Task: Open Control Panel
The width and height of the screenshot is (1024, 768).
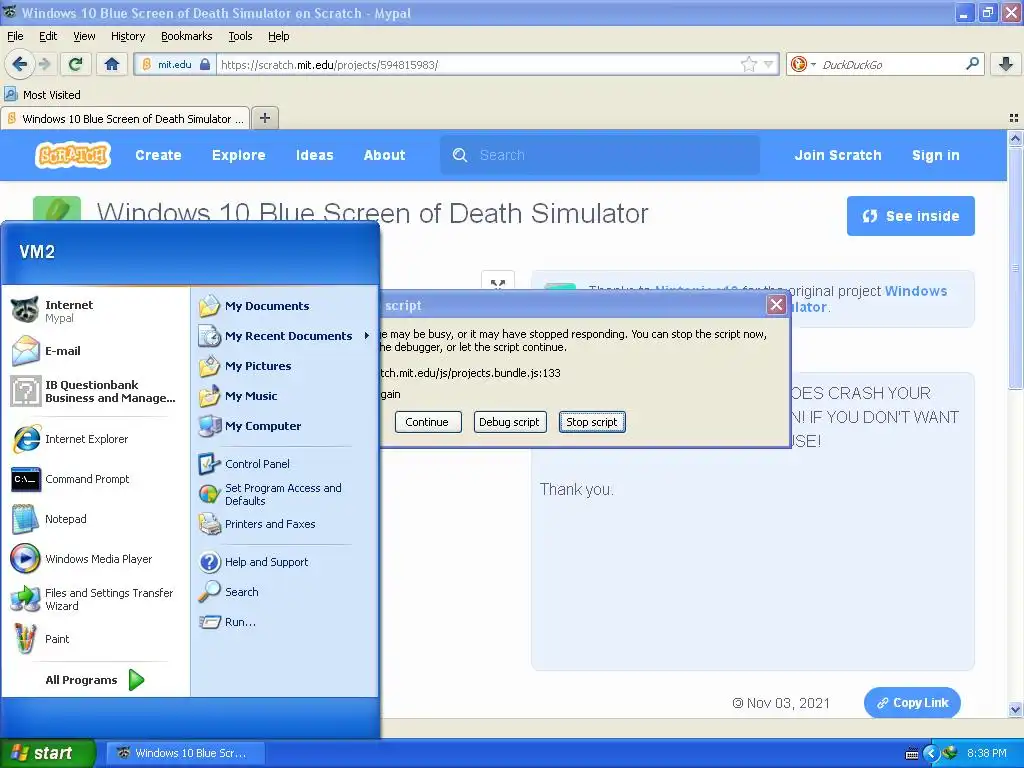Action: tap(284, 464)
